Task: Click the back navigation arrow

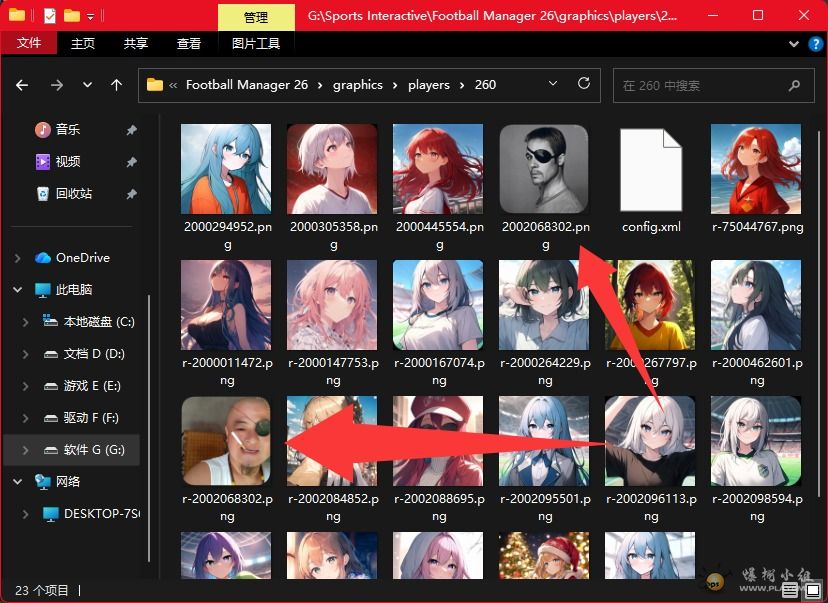Action: 21,85
